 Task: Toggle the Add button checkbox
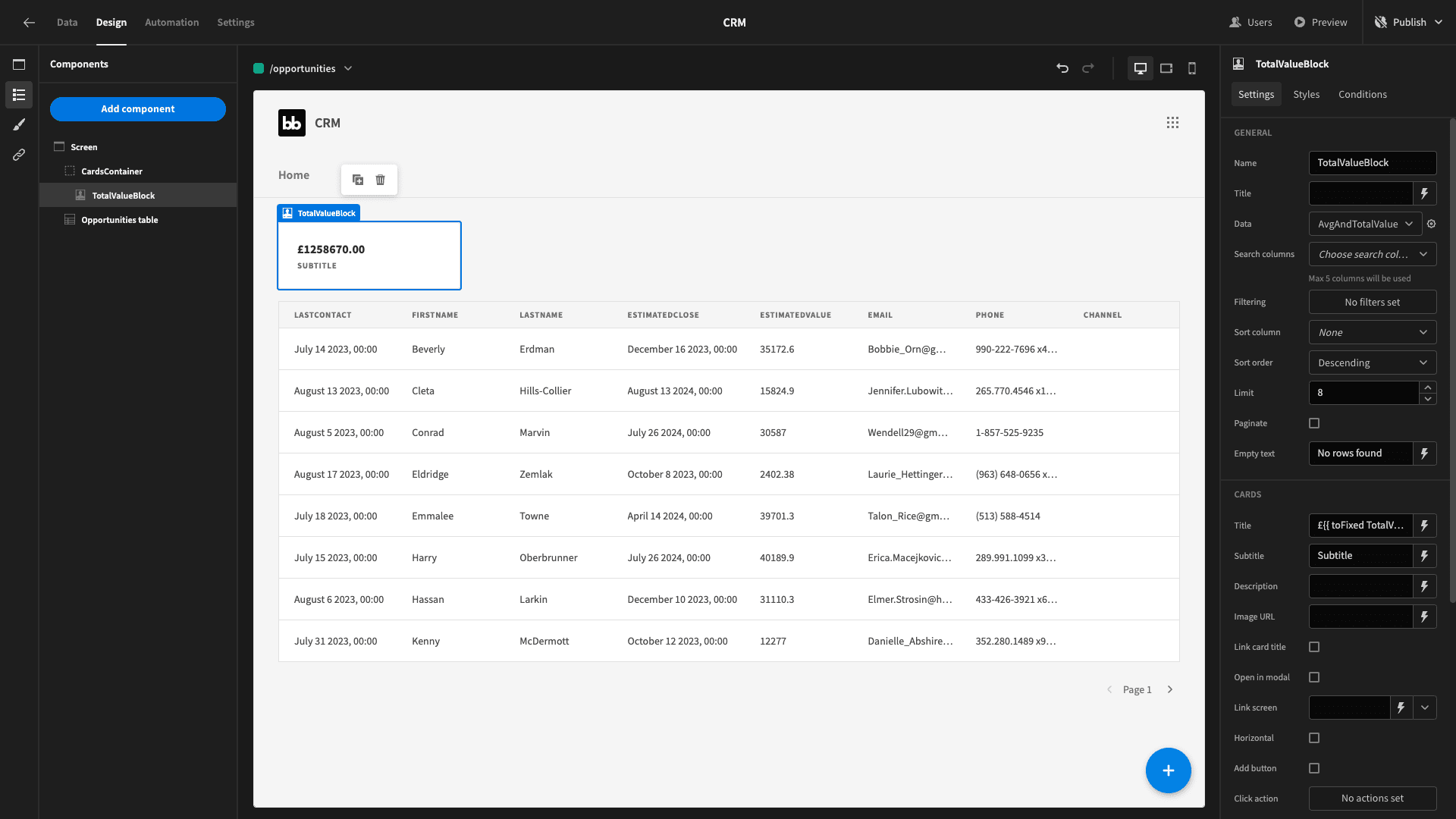click(1314, 768)
